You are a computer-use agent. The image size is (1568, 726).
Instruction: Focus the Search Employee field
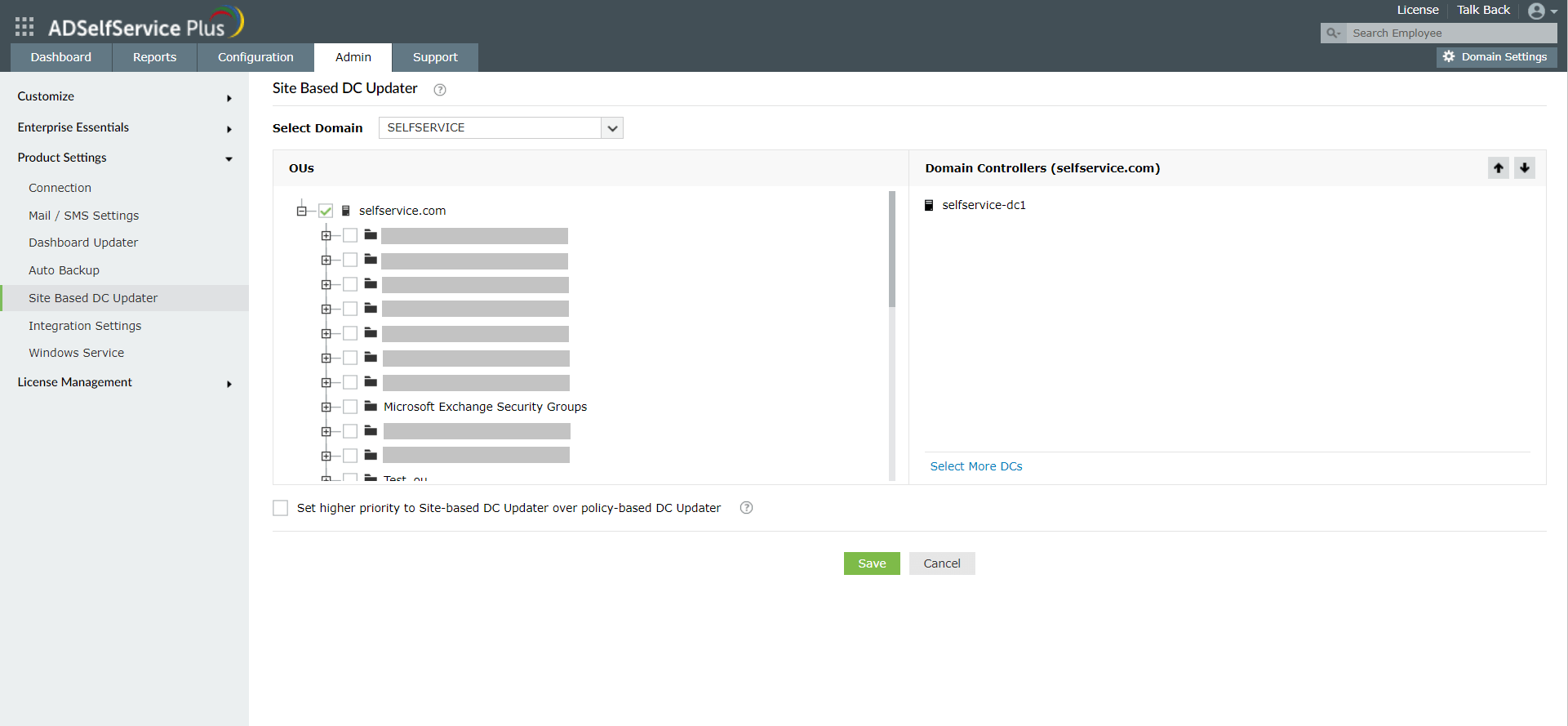pos(1451,33)
